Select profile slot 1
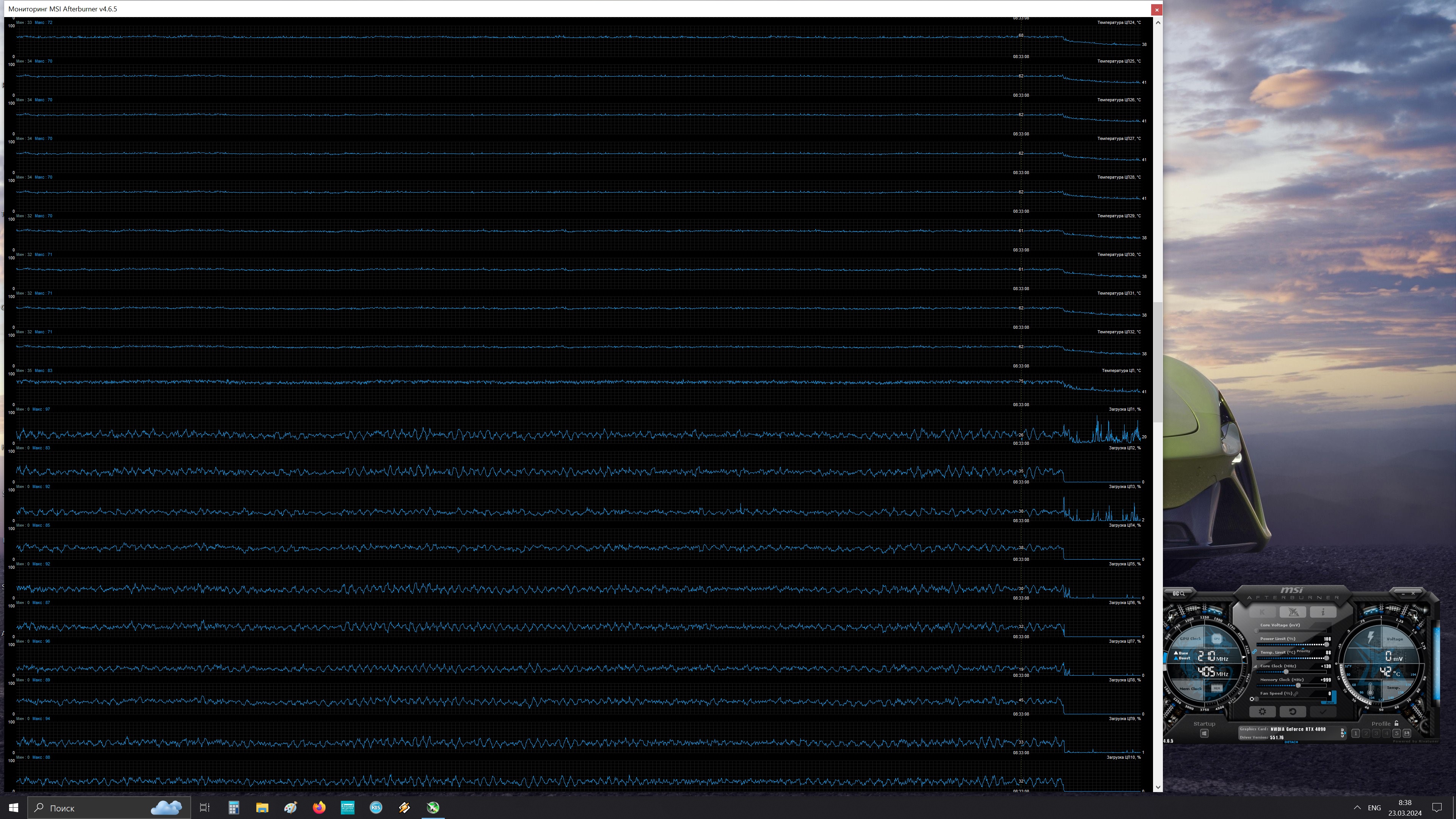Image resolution: width=1456 pixels, height=819 pixels. coord(1356,734)
